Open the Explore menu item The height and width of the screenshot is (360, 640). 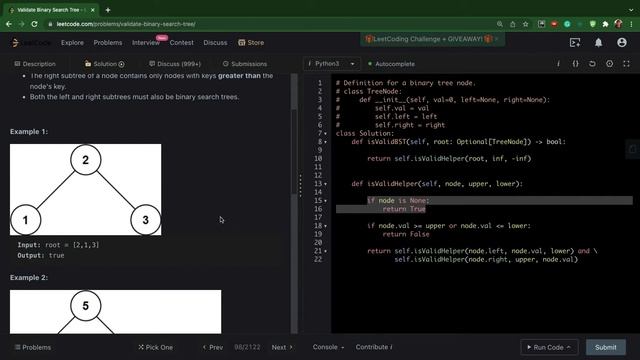point(72,42)
